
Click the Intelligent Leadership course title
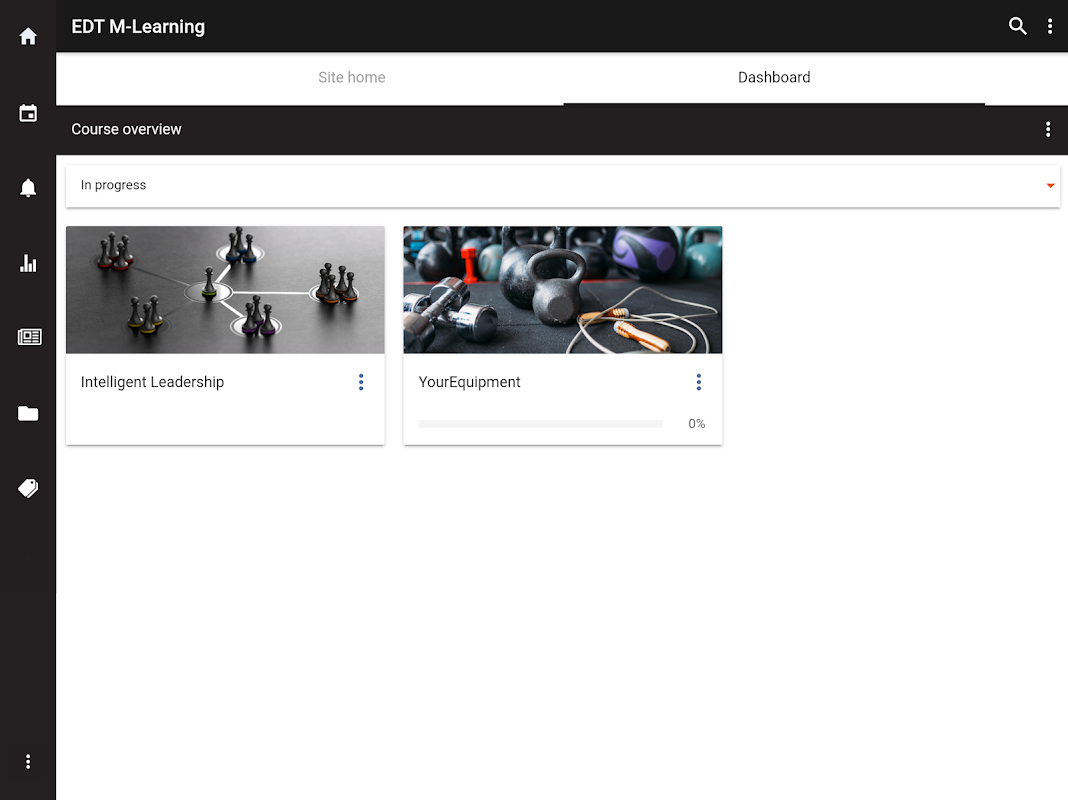(x=153, y=382)
